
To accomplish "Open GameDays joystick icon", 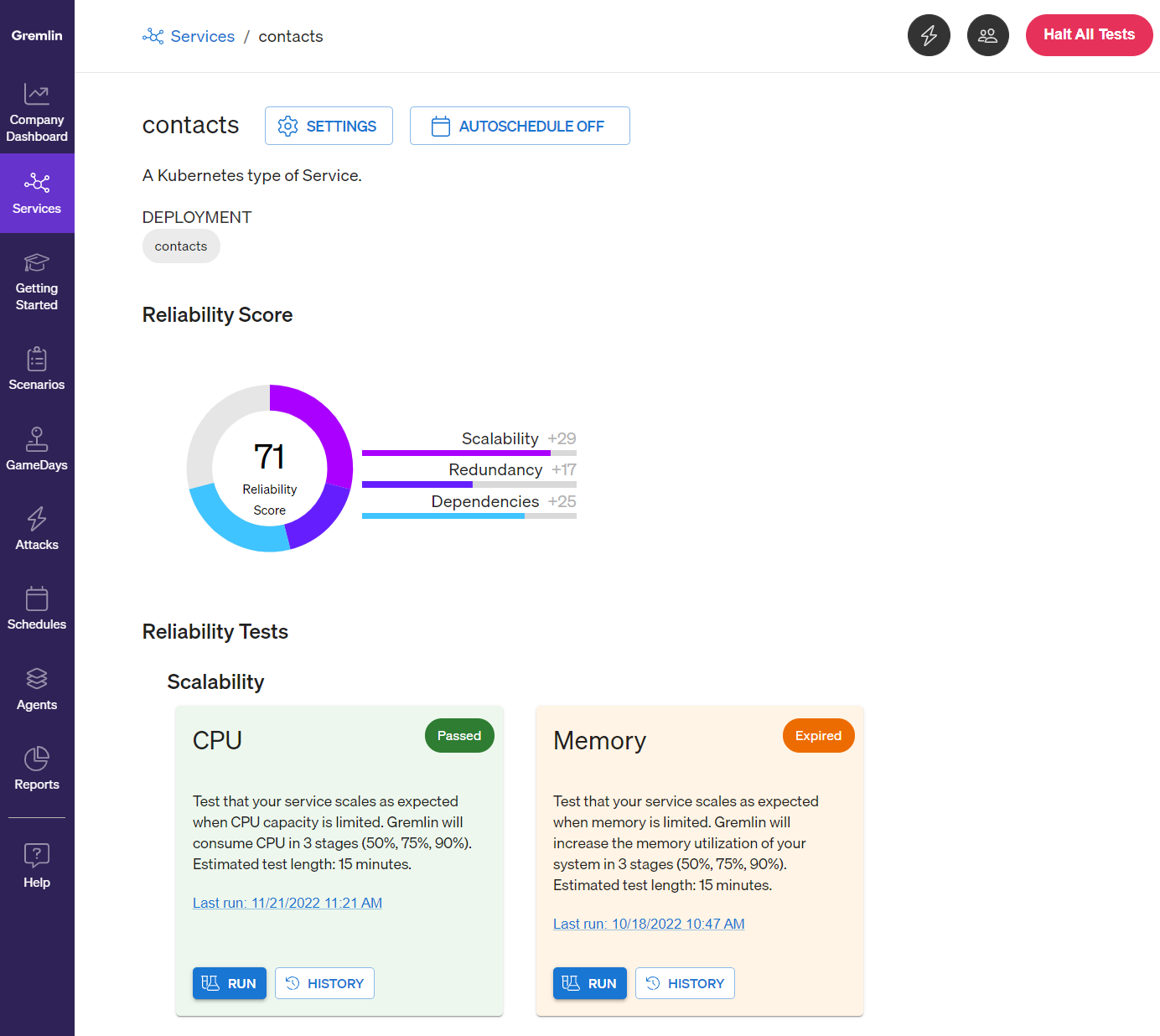I will pyautogui.click(x=37, y=439).
